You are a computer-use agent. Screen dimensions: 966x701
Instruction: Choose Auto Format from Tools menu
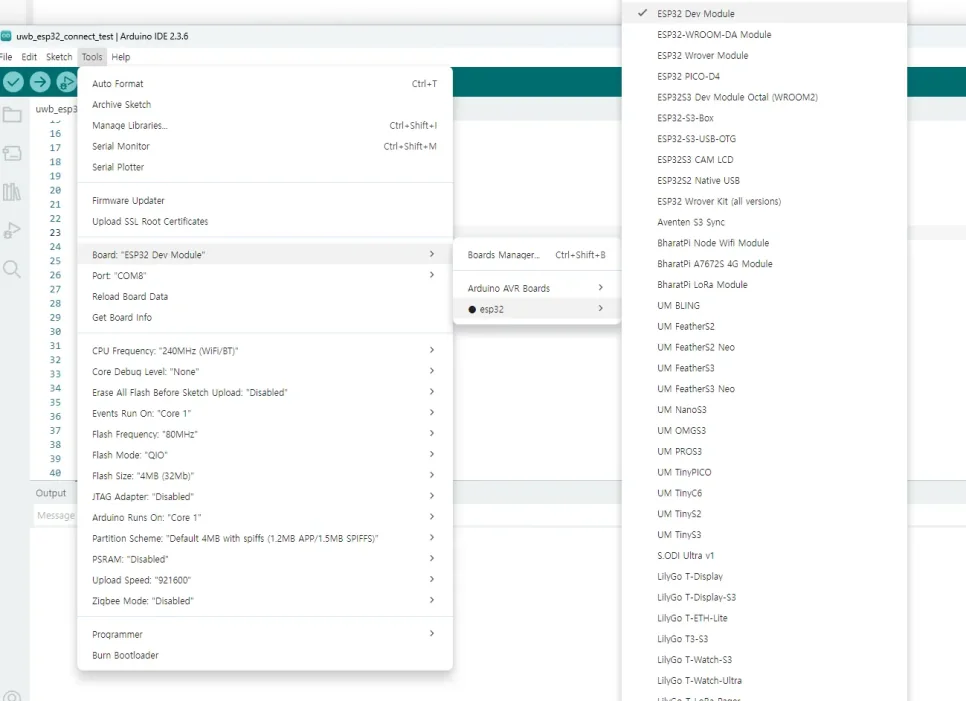pyautogui.click(x=265, y=83)
